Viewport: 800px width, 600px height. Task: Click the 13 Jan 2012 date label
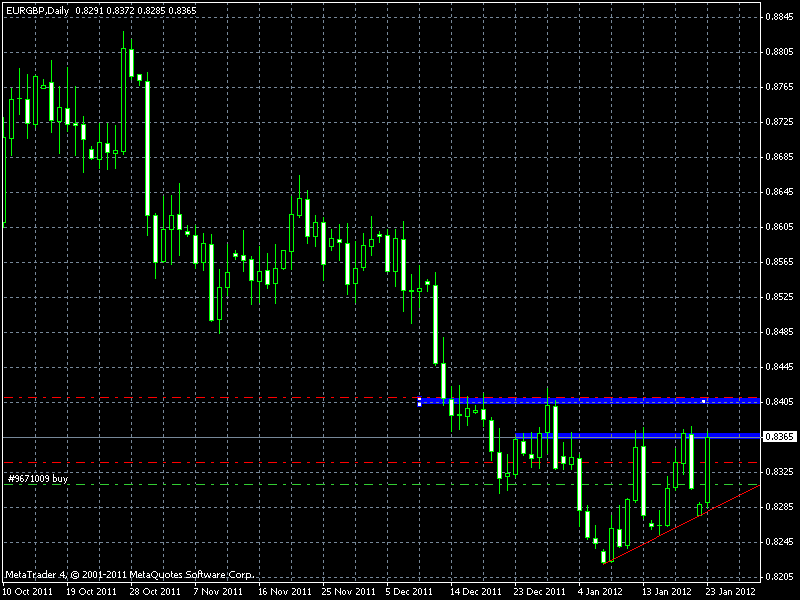(667, 592)
